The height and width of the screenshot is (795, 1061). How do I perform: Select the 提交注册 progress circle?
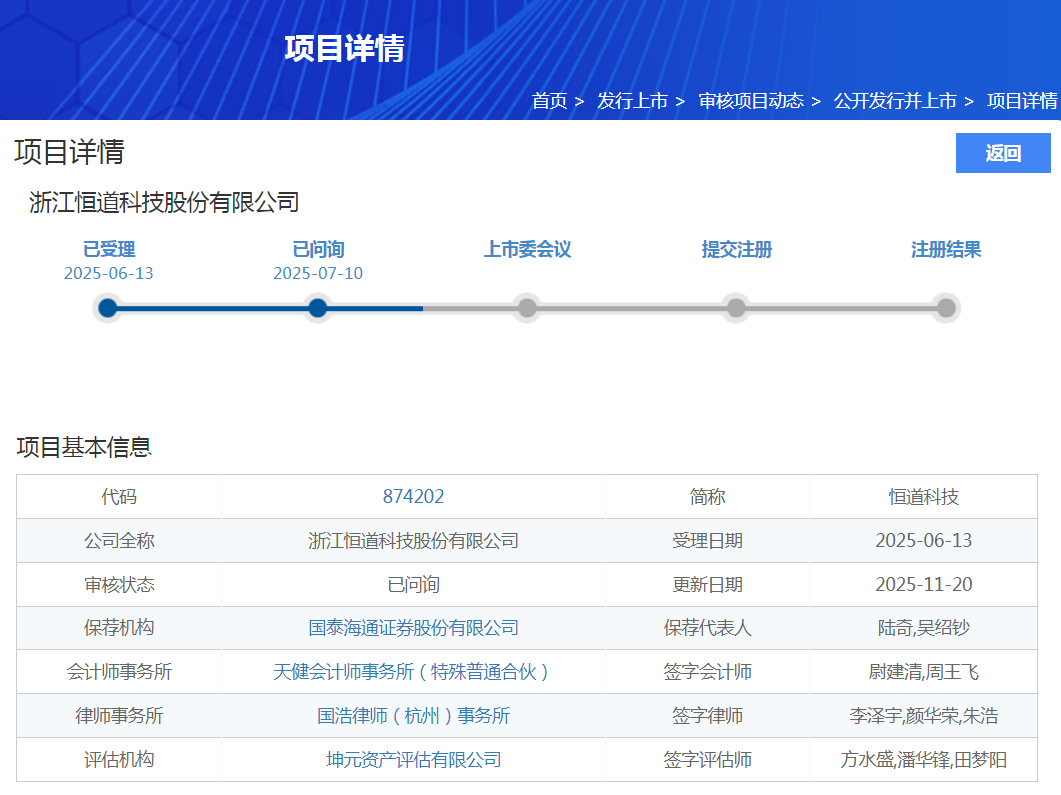(x=736, y=308)
